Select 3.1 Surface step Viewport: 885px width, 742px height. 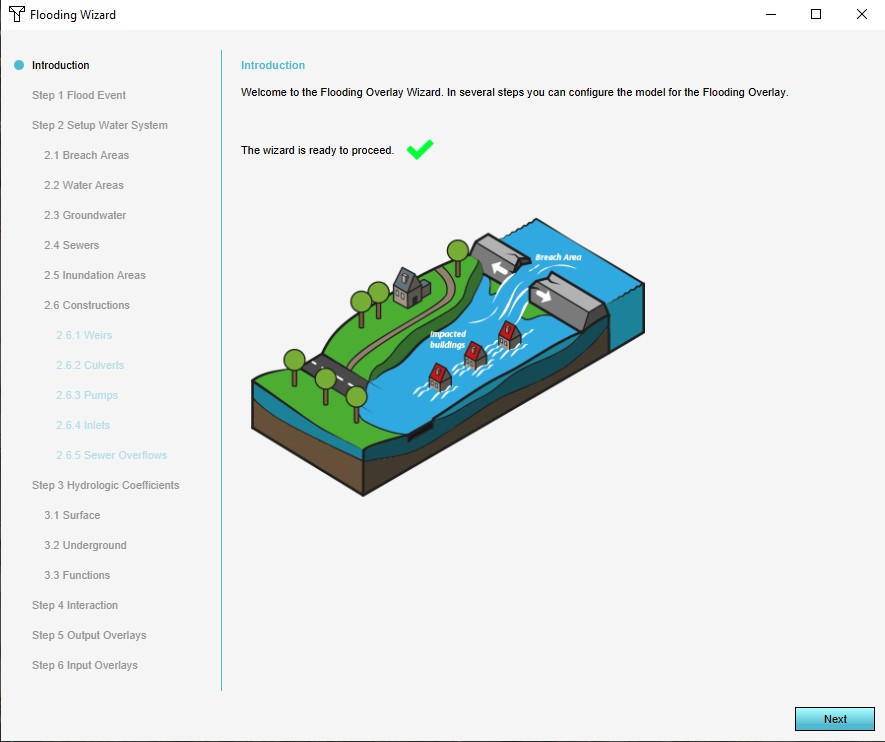pyautogui.click(x=71, y=515)
